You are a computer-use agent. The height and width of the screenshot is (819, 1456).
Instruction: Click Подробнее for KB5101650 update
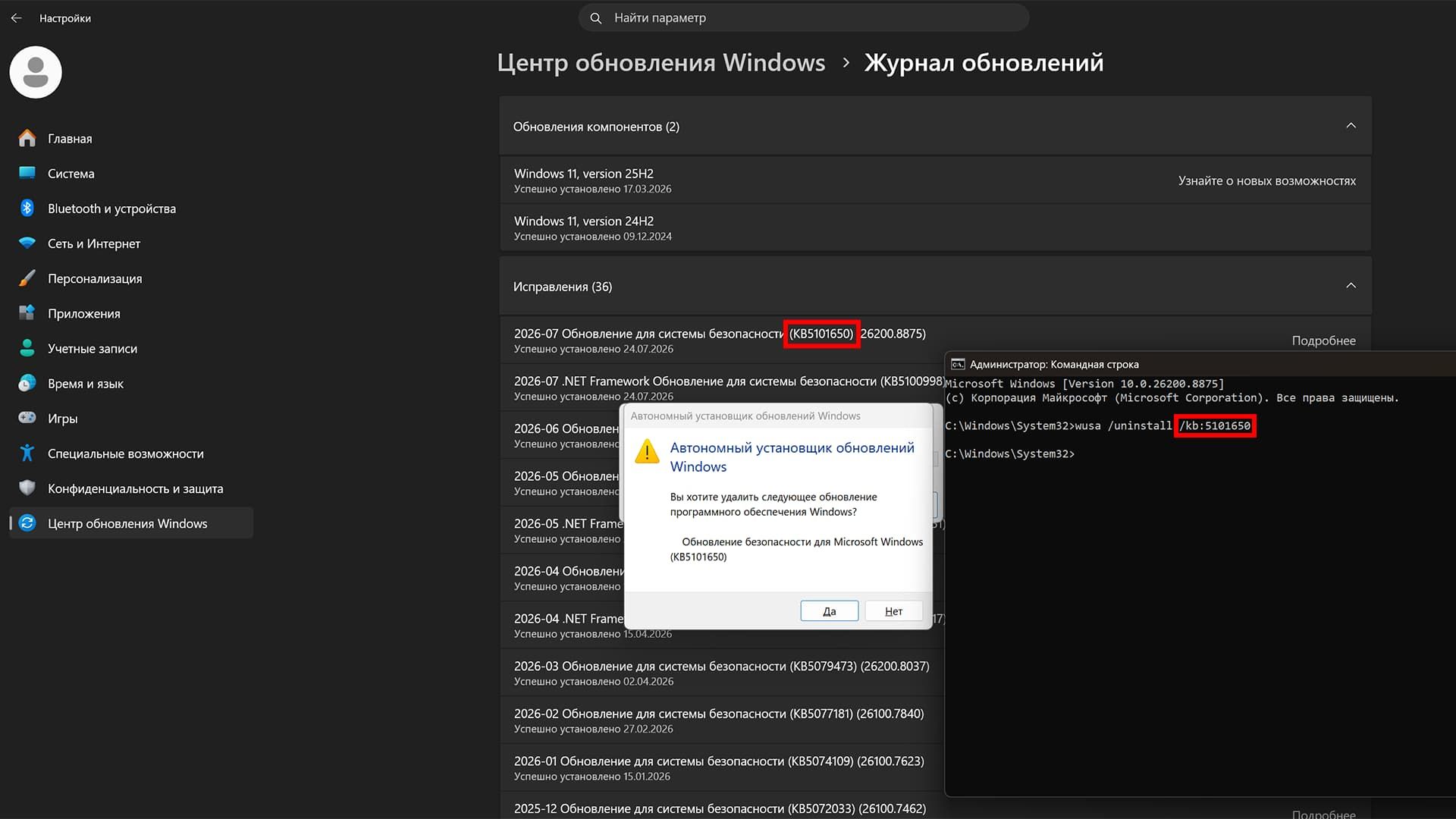pos(1323,340)
